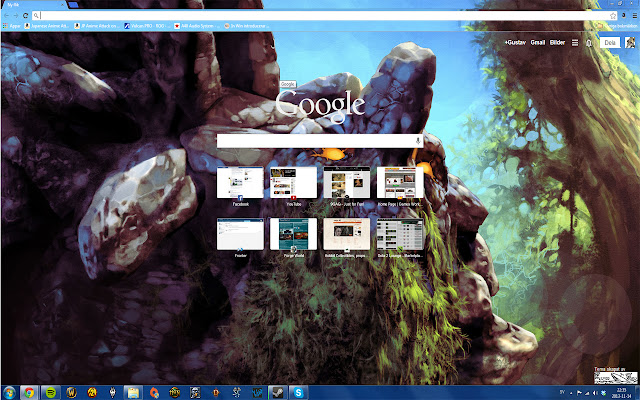Image resolution: width=640 pixels, height=400 pixels.
Task: Click the extension icon beside the Chrome menu
Action: click(x=624, y=16)
